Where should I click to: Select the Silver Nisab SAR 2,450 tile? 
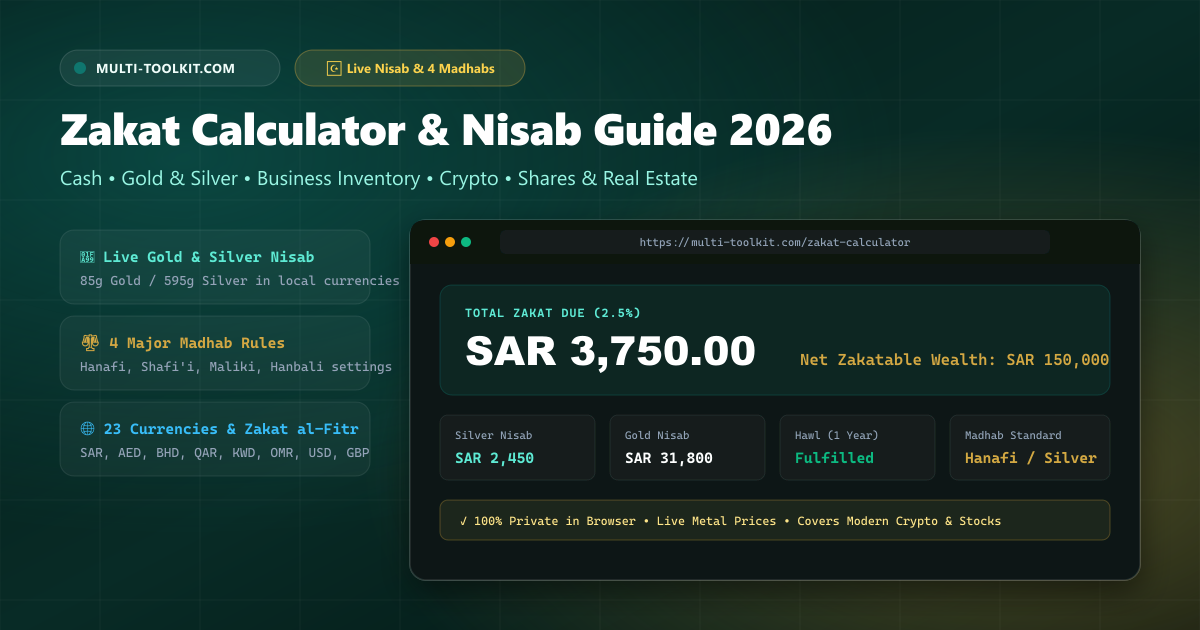pyautogui.click(x=518, y=447)
